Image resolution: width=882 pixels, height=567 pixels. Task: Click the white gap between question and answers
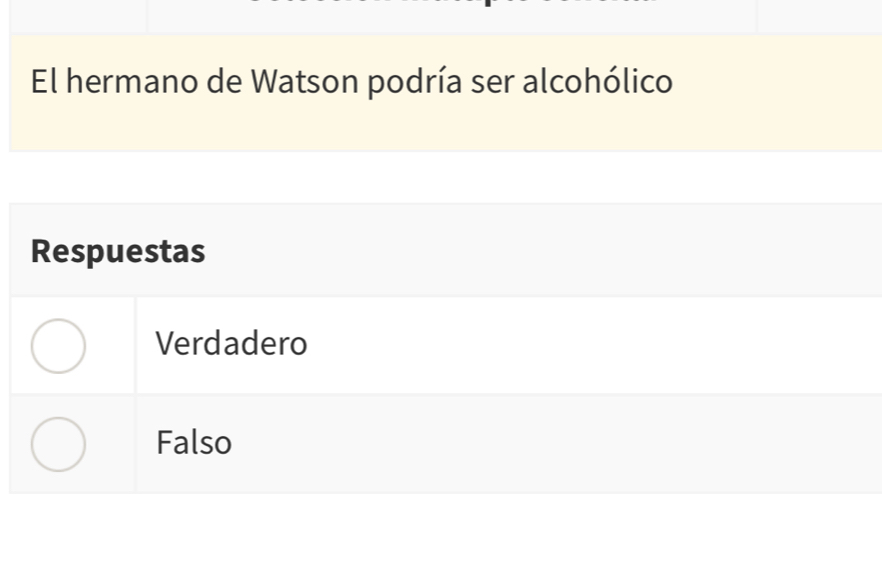coord(440,177)
